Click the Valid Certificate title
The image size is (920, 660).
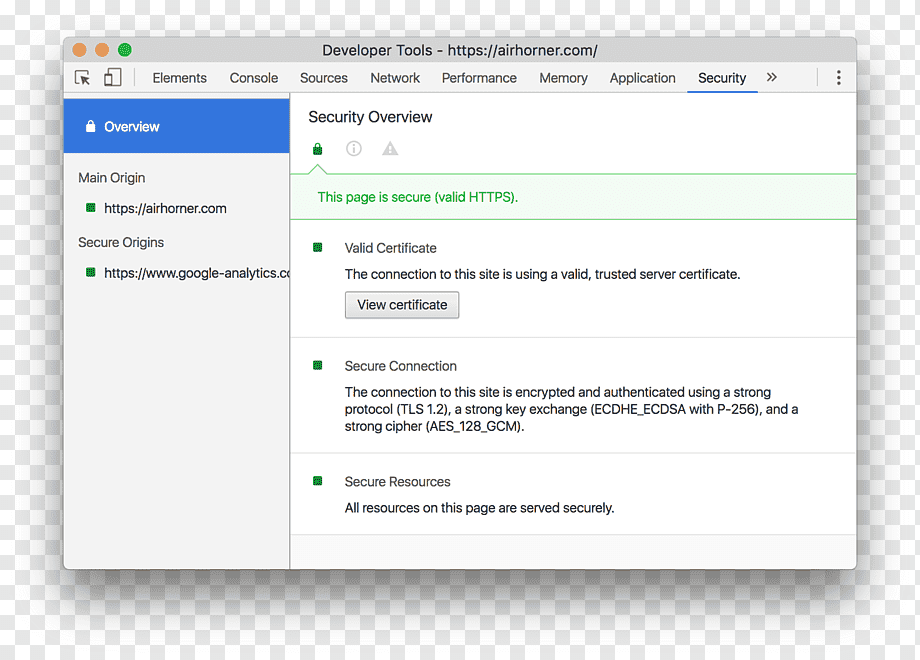[390, 248]
